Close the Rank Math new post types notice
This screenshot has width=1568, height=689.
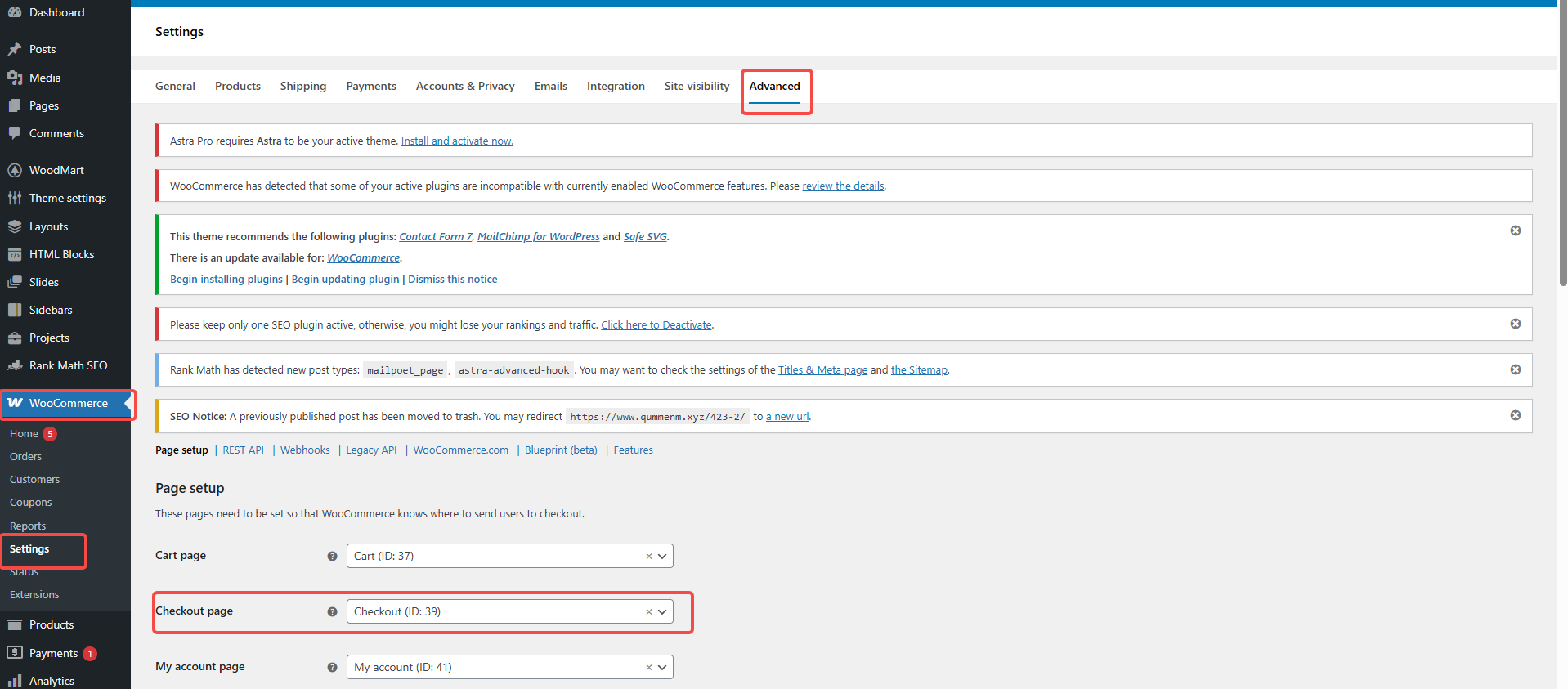pos(1515,369)
